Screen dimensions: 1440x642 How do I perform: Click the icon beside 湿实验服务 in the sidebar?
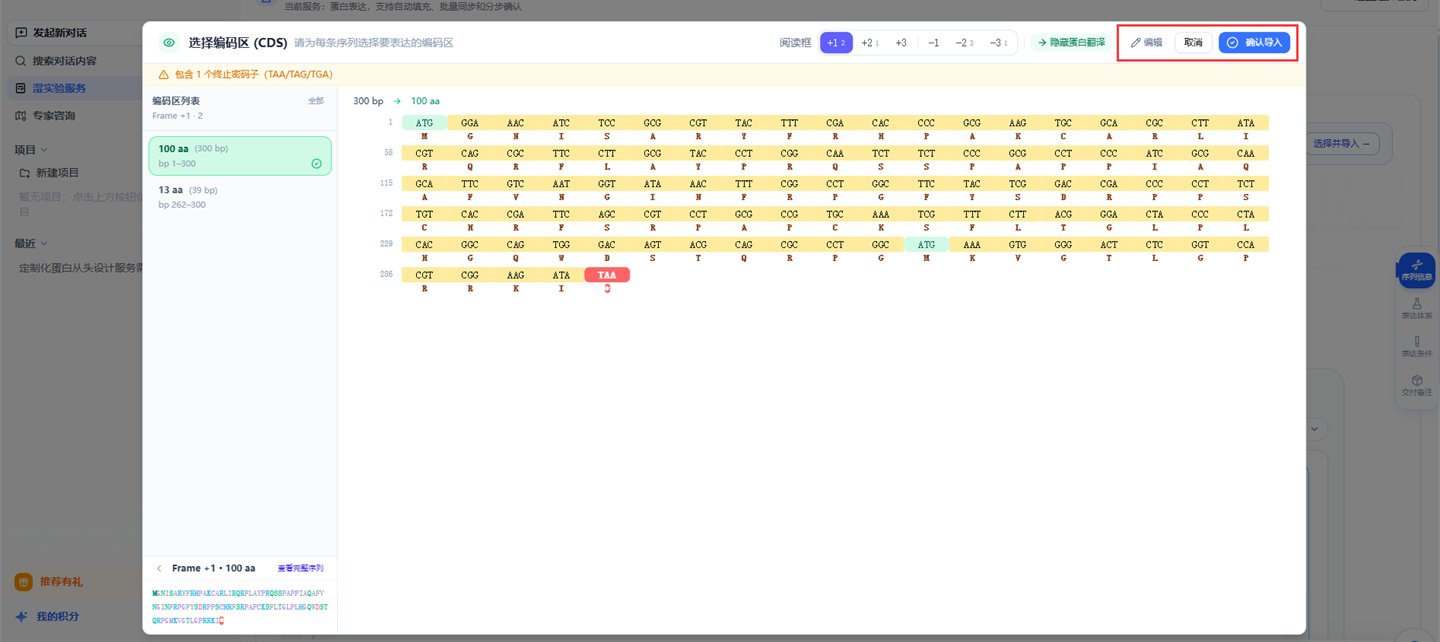(x=21, y=88)
